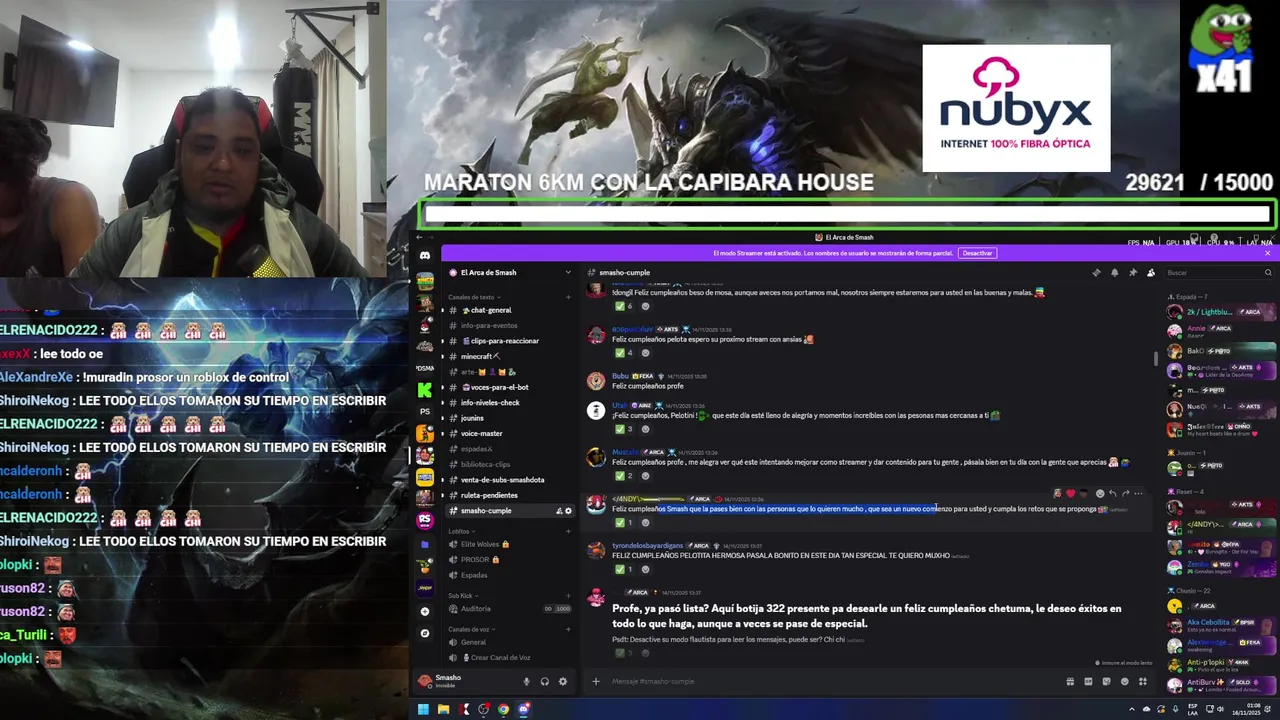The image size is (1280, 720).
Task: Add channel to Sub Kick category
Action: (568, 596)
